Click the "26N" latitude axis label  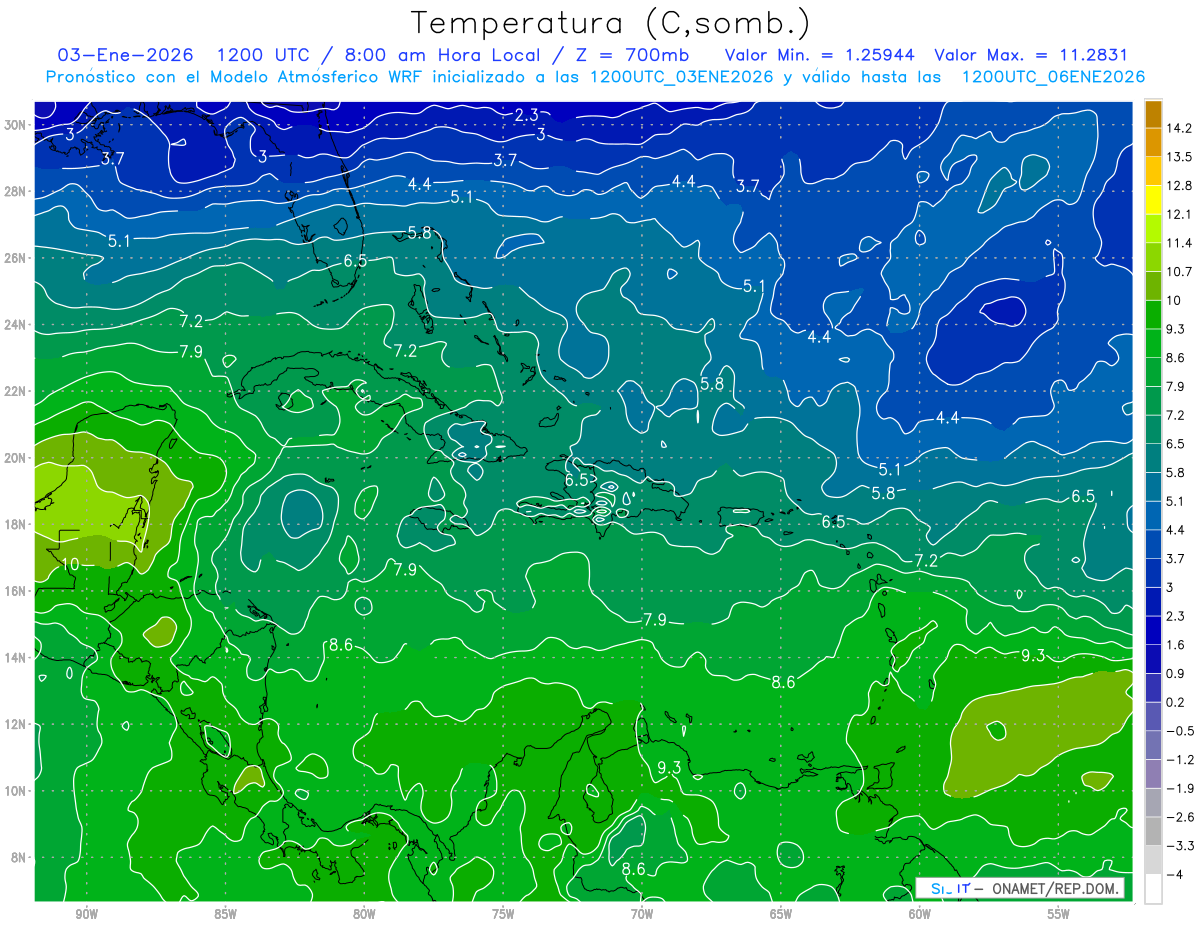point(15,258)
